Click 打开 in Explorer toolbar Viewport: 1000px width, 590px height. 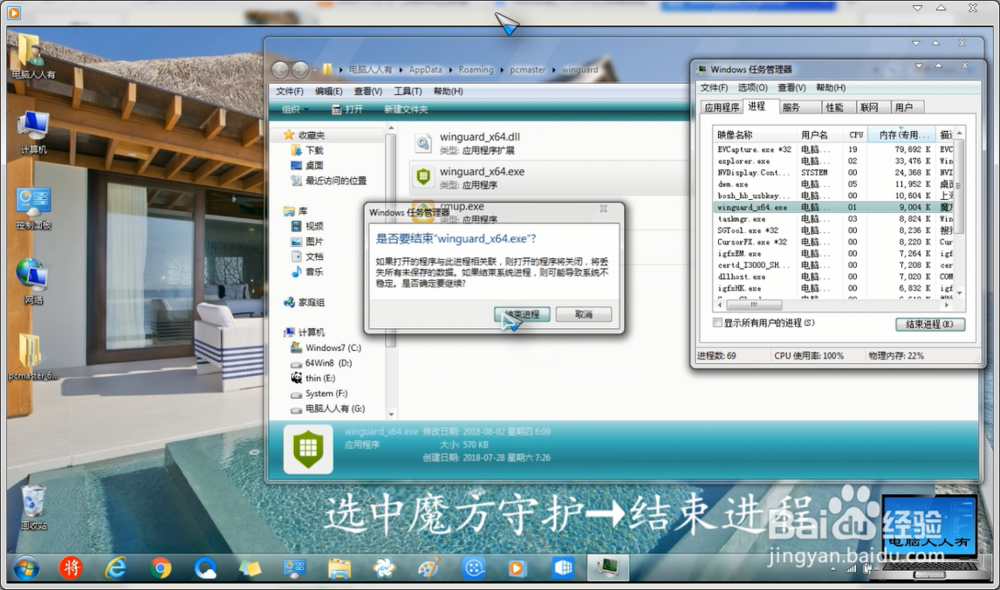[348, 110]
